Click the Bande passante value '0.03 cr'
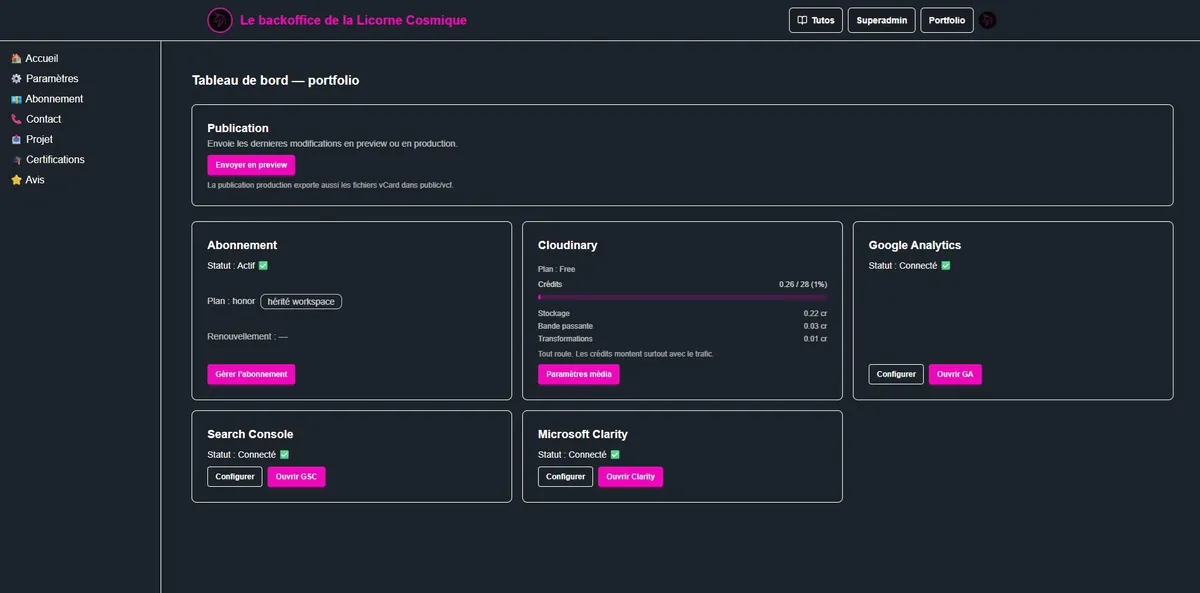The width and height of the screenshot is (1200, 593). 815,326
